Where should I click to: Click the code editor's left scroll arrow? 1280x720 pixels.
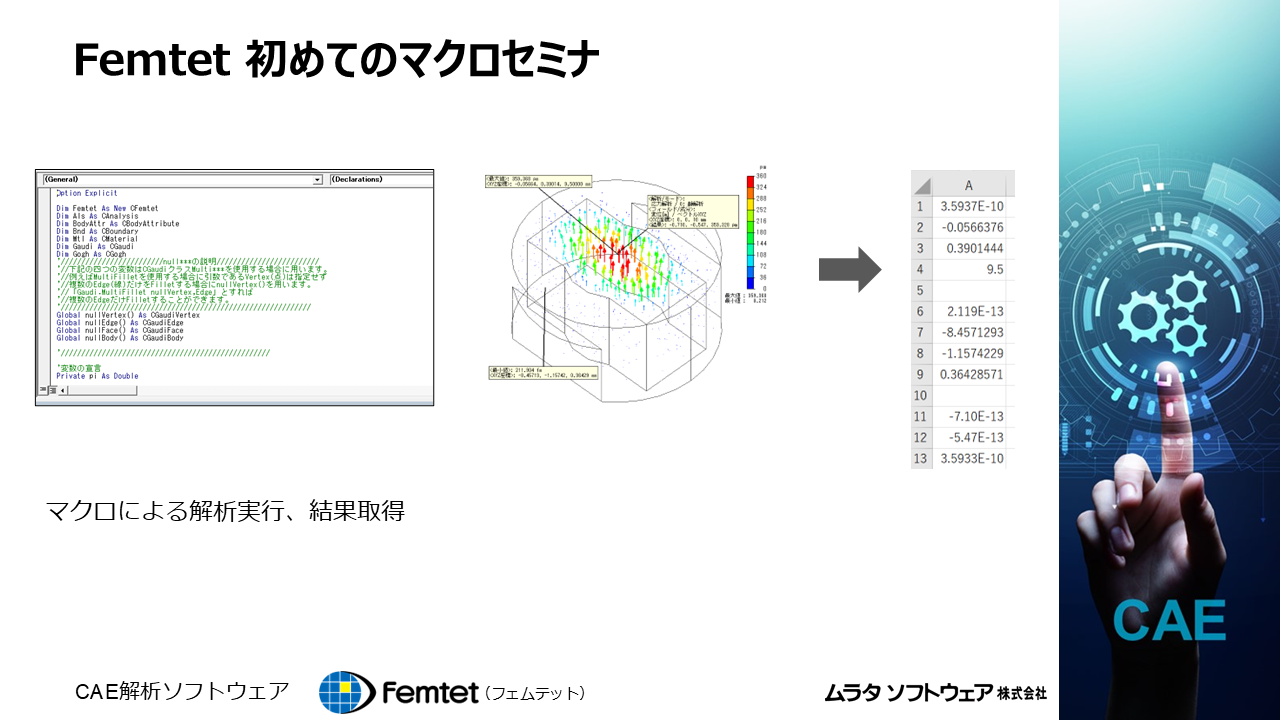coord(63,390)
